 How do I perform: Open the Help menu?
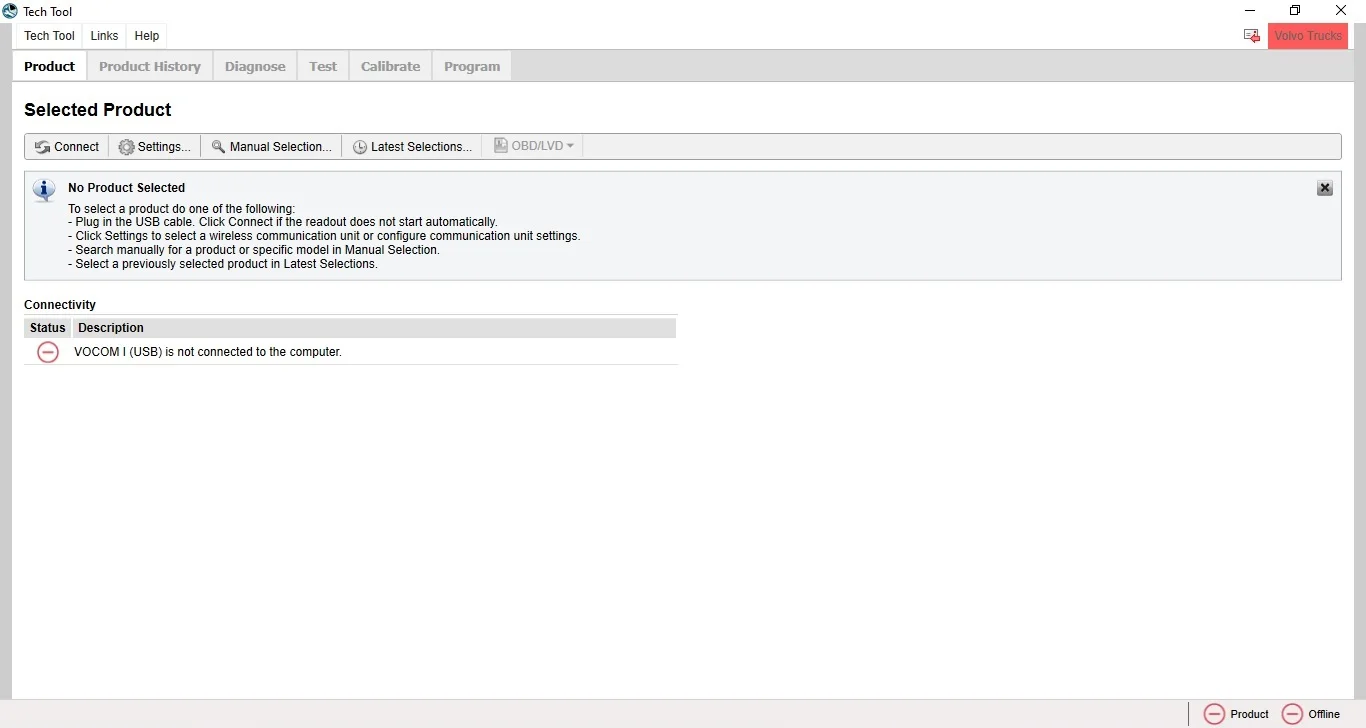(x=147, y=36)
